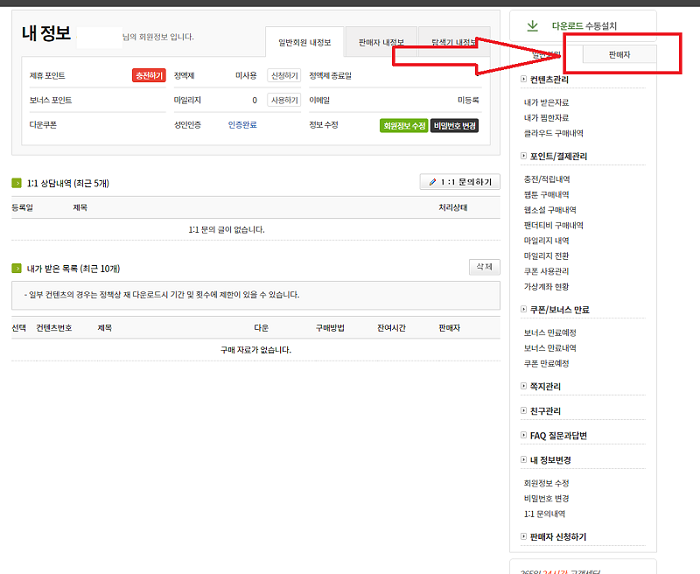Select the 판매자 내정보 tab

pos(379,42)
